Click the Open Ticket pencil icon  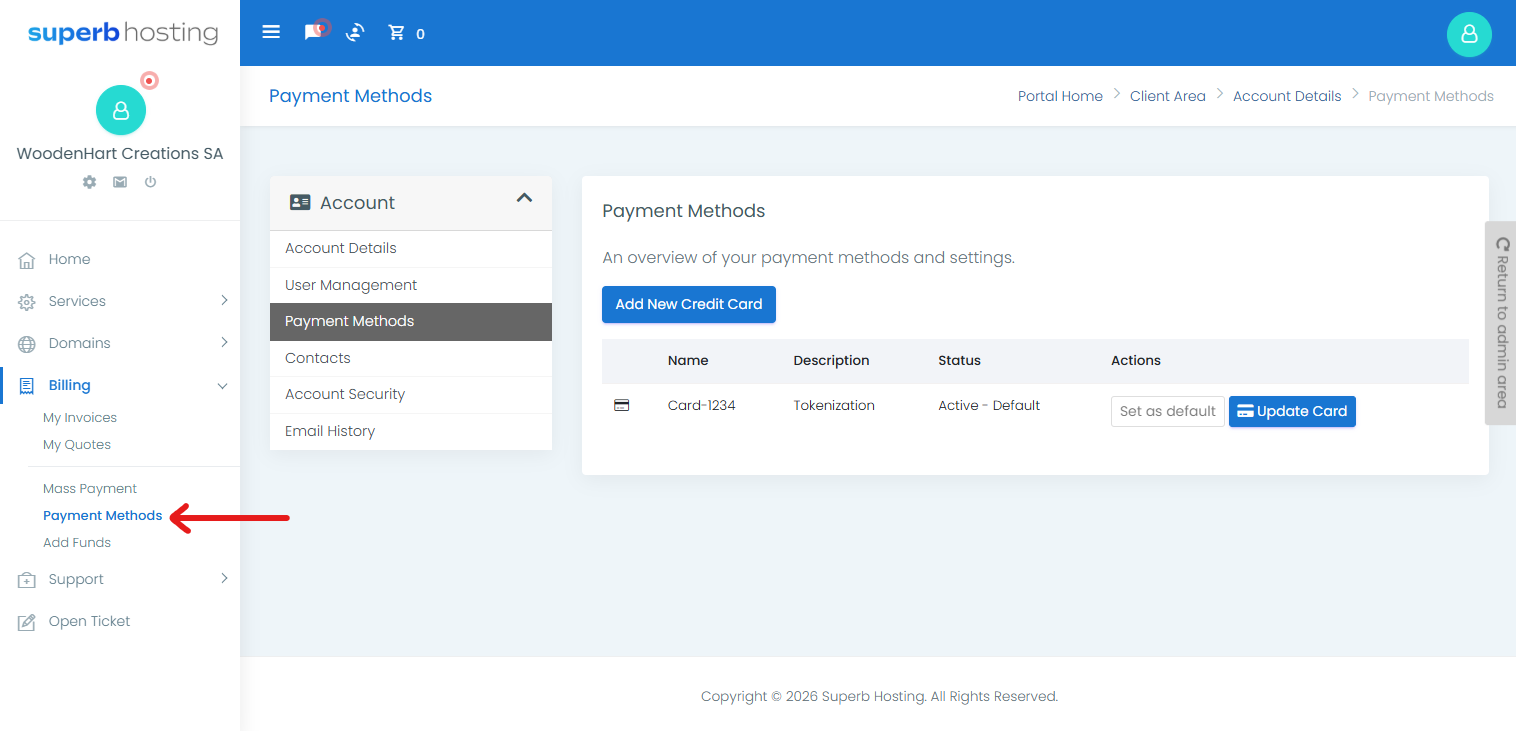[x=27, y=622]
